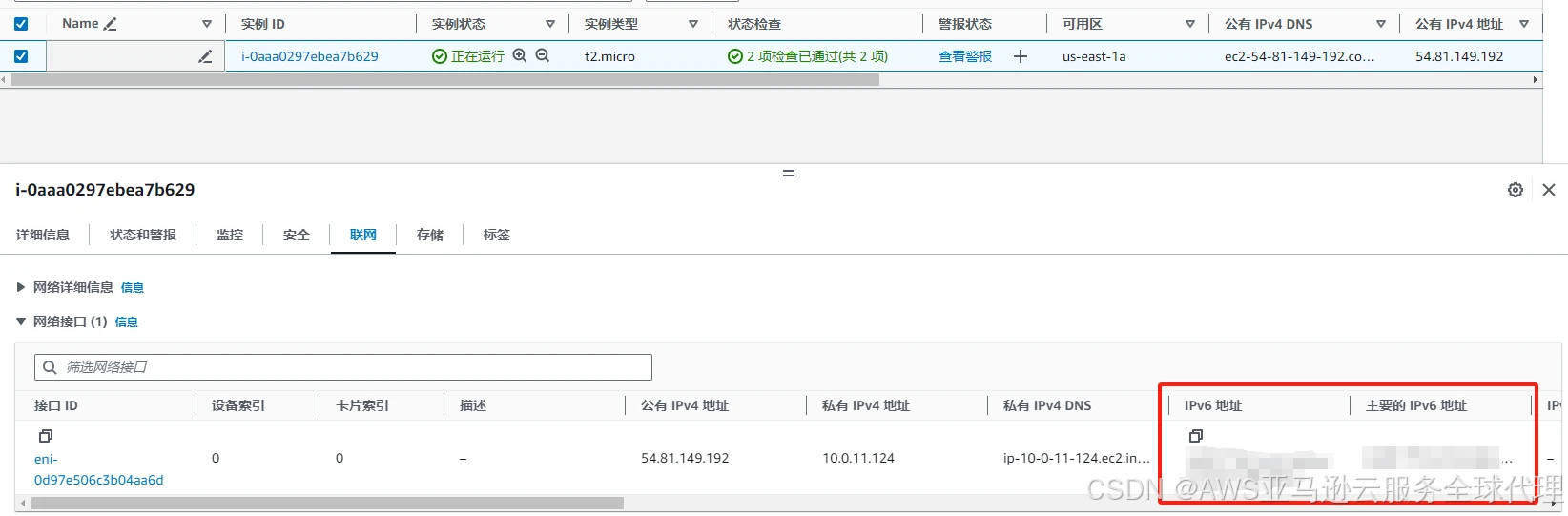
Task: Click the ec2-54-81-149-192 public DNS cell
Action: click(1300, 56)
